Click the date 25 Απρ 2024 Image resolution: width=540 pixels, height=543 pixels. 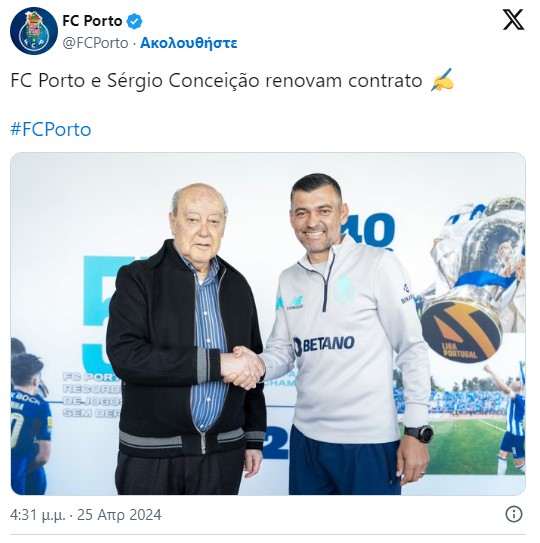pyautogui.click(x=119, y=515)
